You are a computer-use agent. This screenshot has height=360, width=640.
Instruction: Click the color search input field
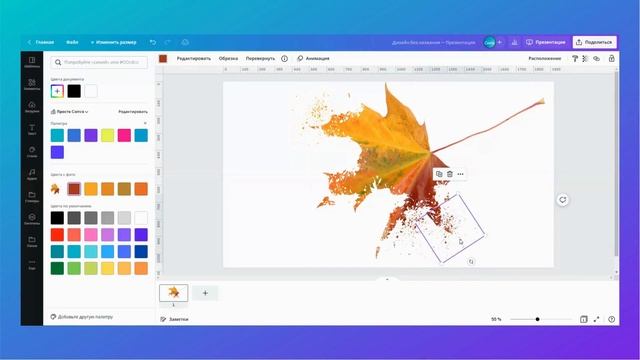99,62
